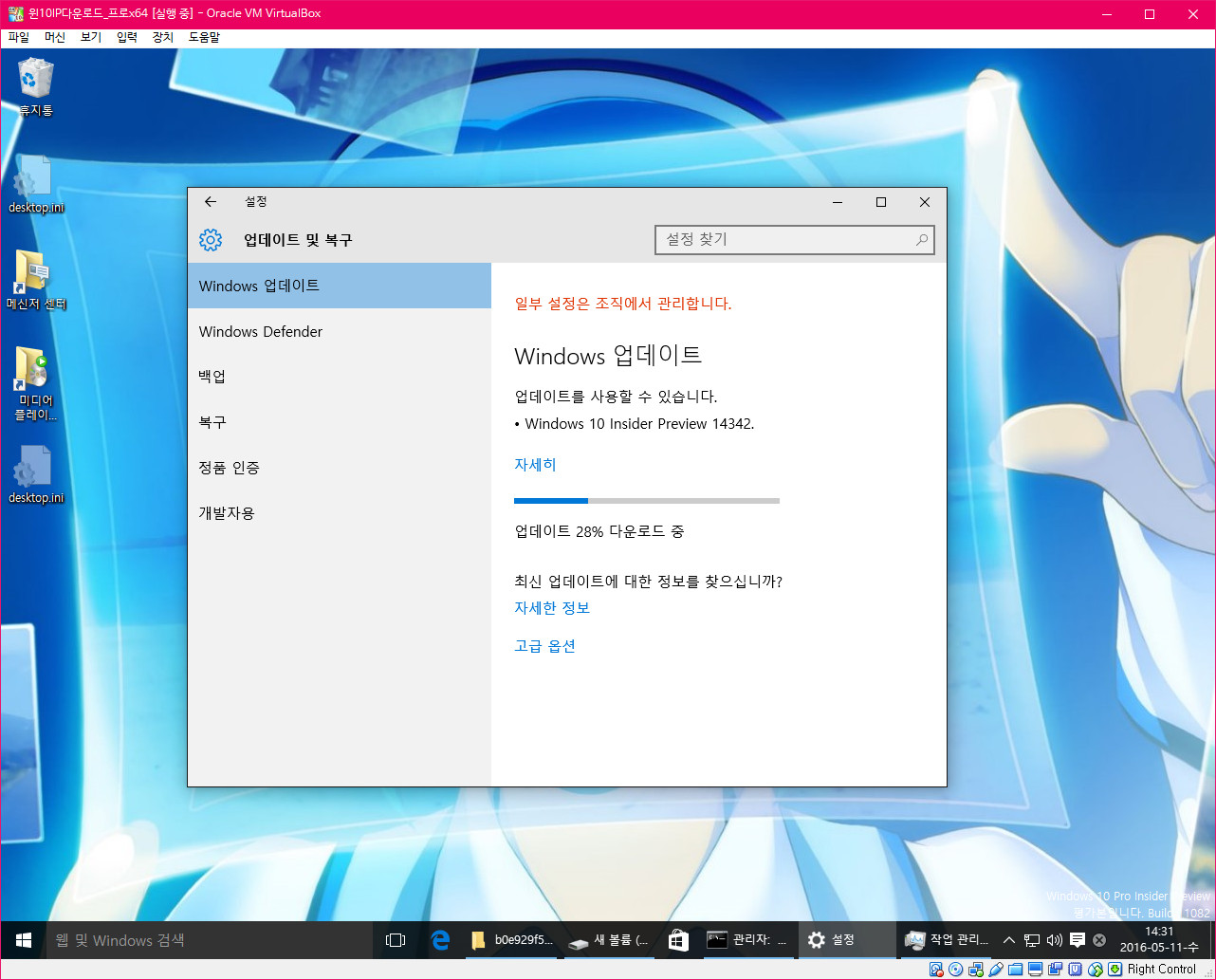Select Windows 업데이트 in the sidebar
The width and height of the screenshot is (1216, 980).
(x=340, y=286)
